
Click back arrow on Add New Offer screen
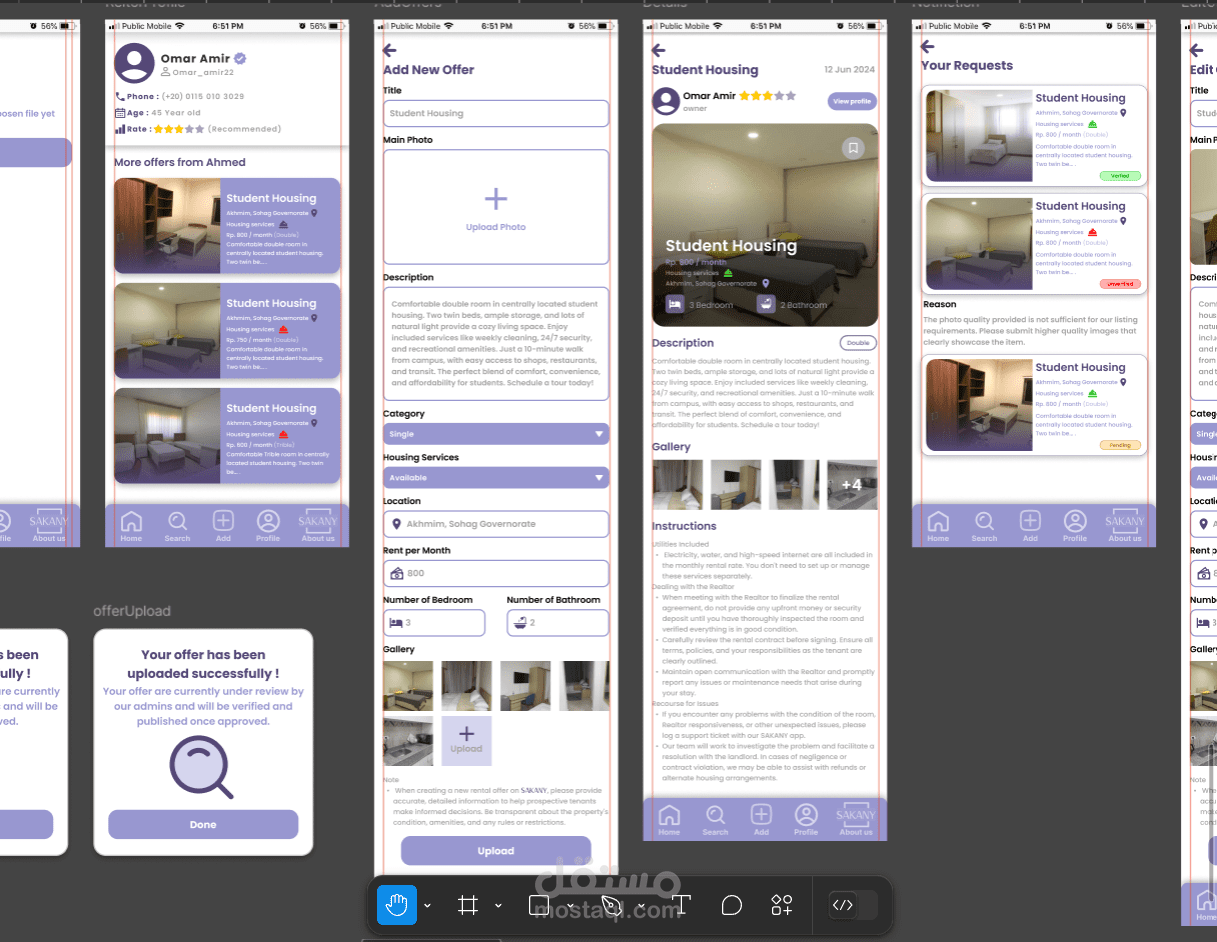click(x=390, y=50)
